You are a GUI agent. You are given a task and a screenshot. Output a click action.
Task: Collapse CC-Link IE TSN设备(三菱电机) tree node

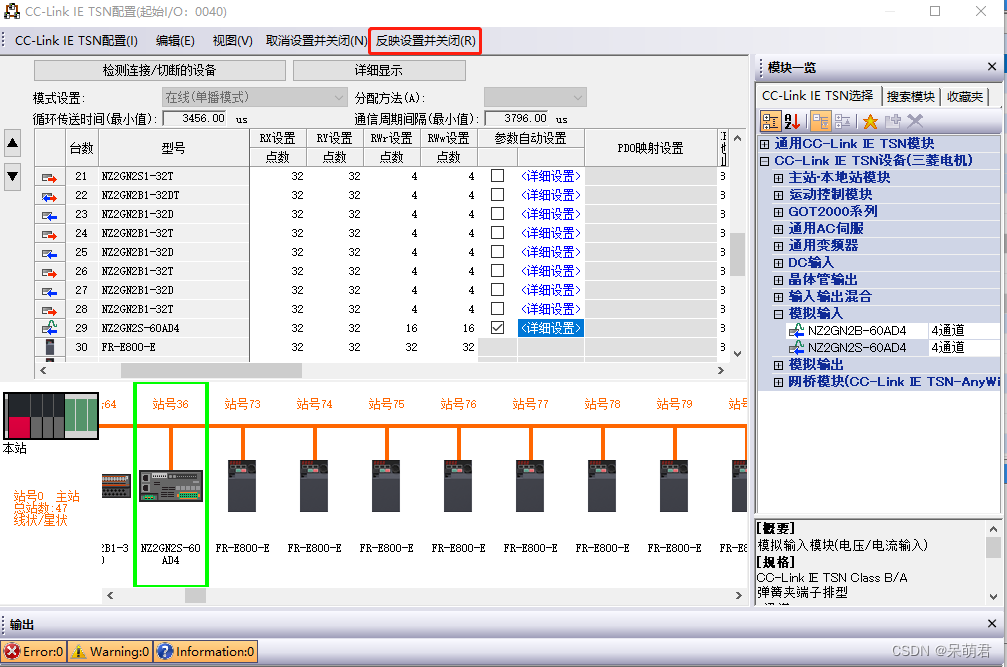pyautogui.click(x=764, y=161)
